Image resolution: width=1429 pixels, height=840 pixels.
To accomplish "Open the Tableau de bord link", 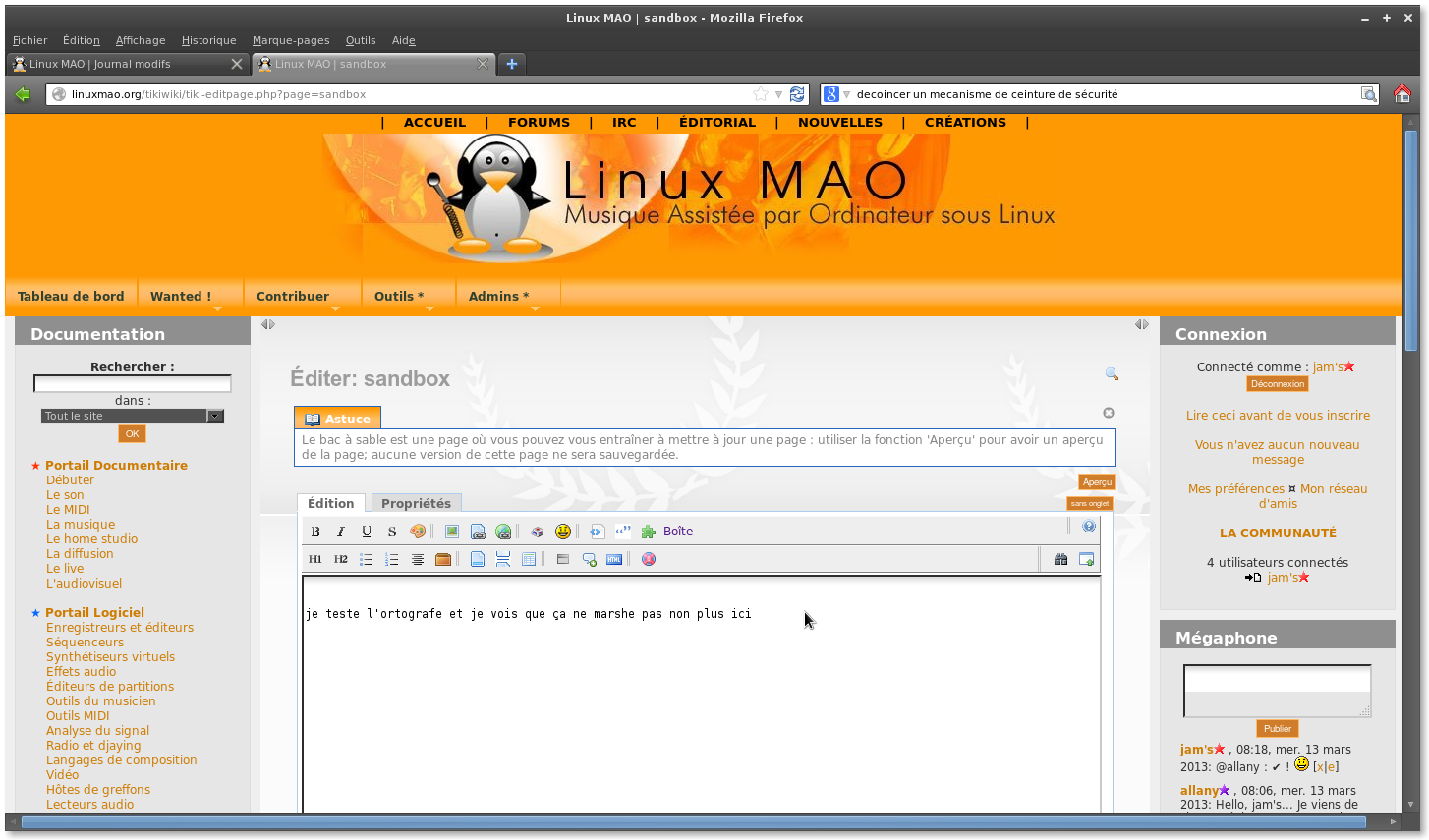I will (x=71, y=297).
